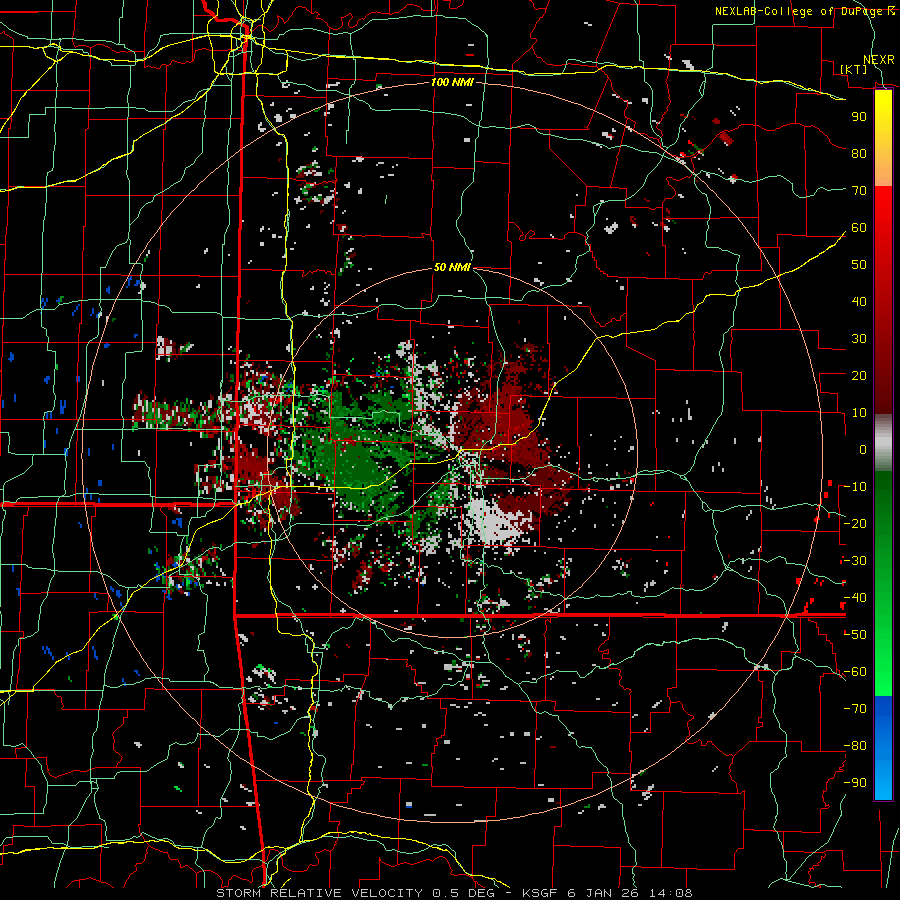Viewport: 900px width, 900px height.
Task: Click the positive 80 value on velocity scale
Action: [859, 153]
